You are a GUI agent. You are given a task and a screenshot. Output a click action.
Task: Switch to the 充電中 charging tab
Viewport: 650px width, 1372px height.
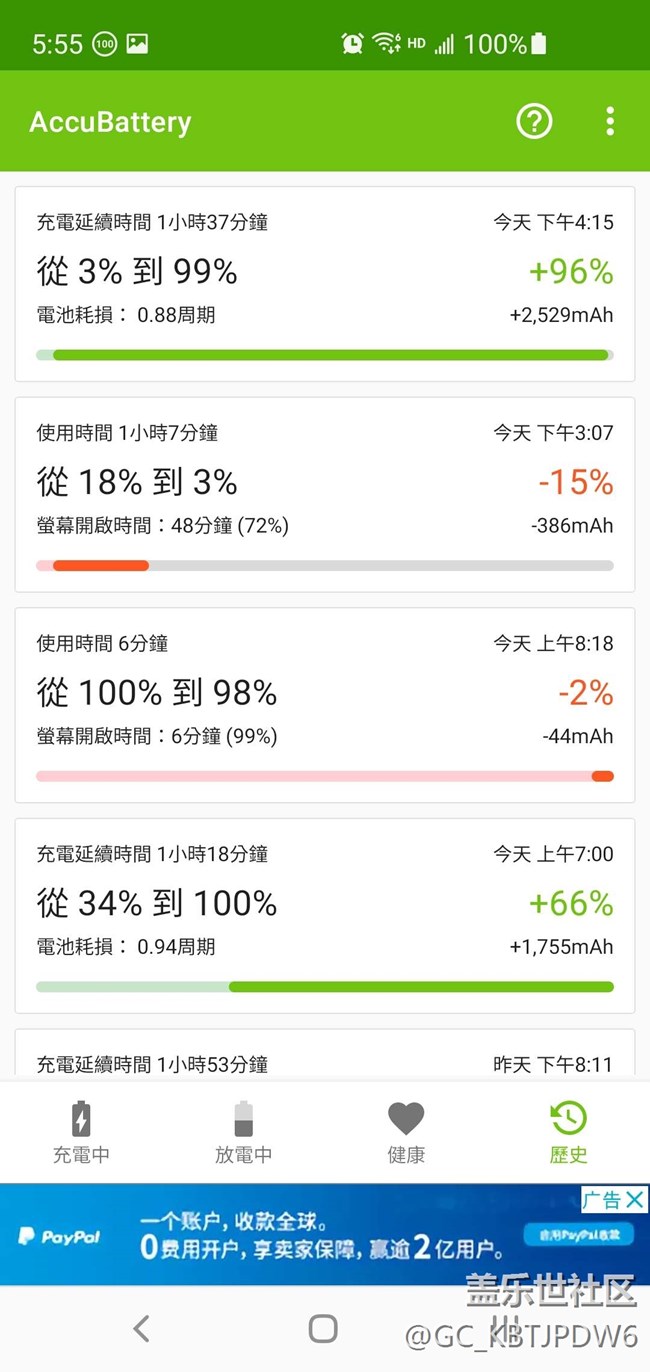(x=81, y=1132)
